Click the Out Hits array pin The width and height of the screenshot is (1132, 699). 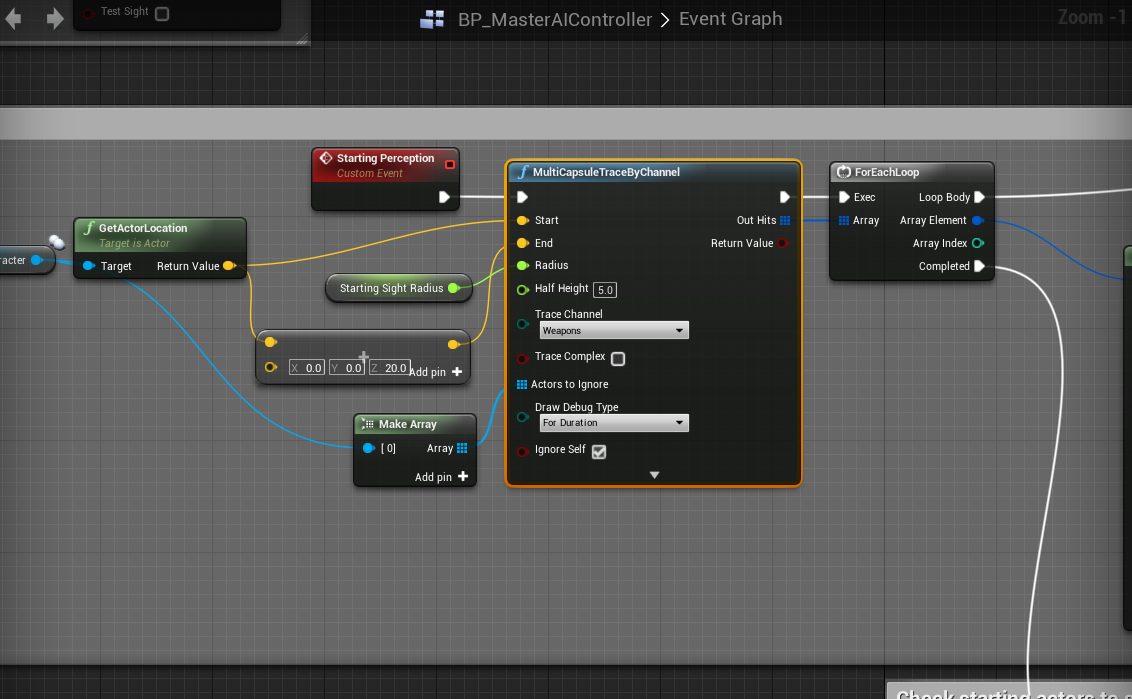coord(785,220)
